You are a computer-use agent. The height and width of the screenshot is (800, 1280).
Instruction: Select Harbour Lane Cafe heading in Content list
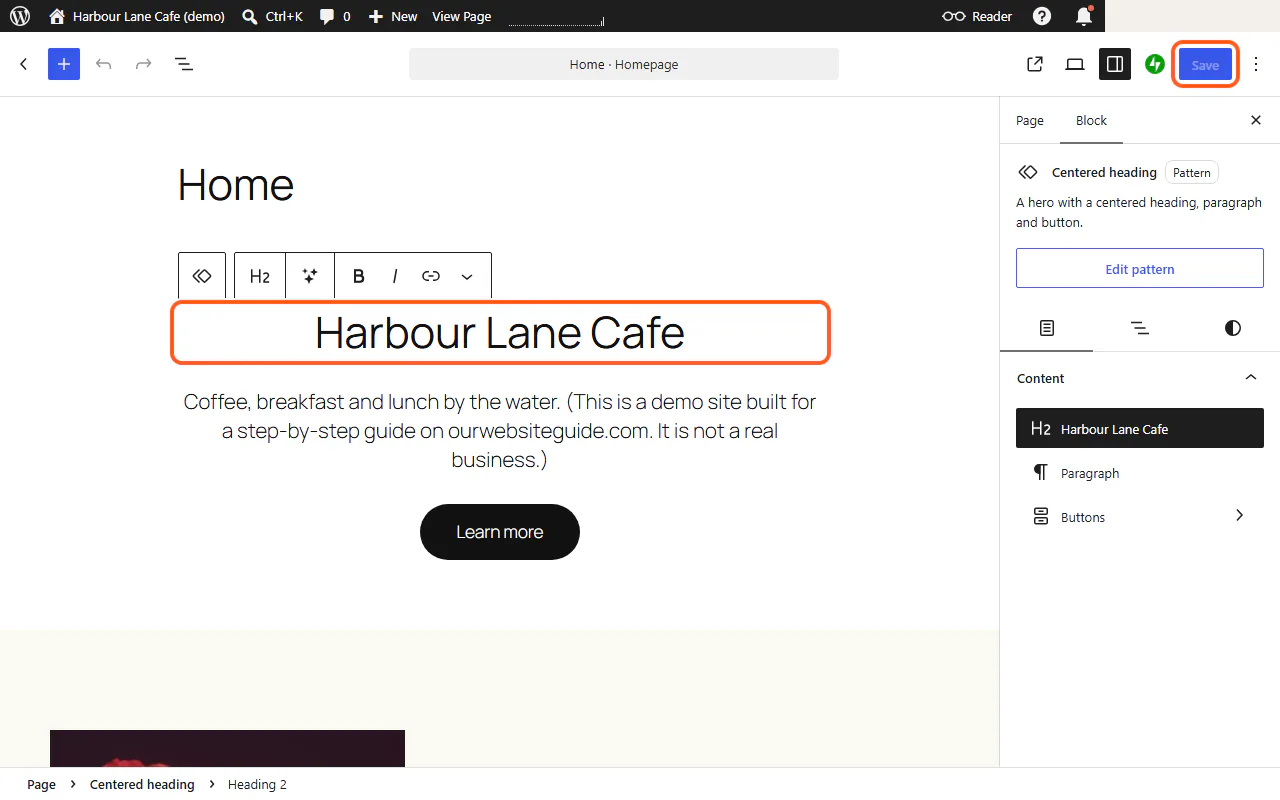[1140, 428]
